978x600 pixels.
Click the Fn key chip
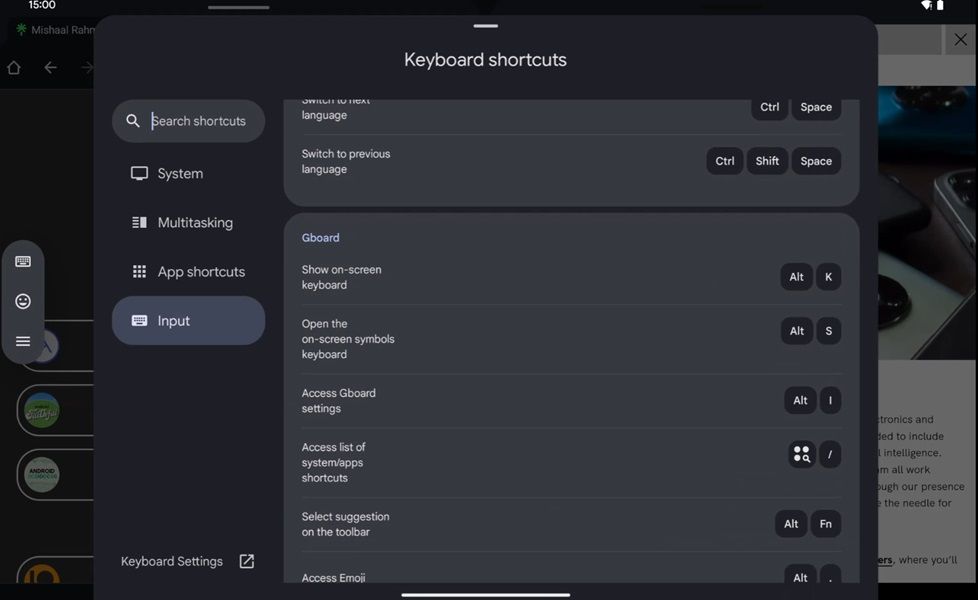click(x=826, y=524)
